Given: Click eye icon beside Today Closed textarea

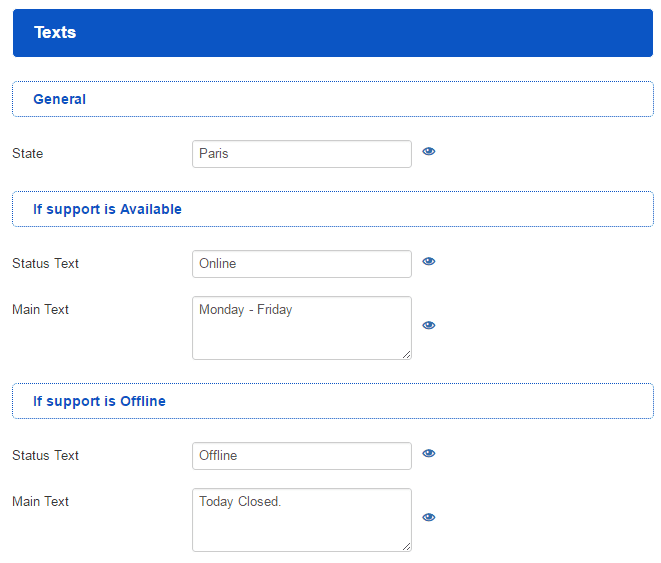Looking at the screenshot, I should pyautogui.click(x=429, y=518).
